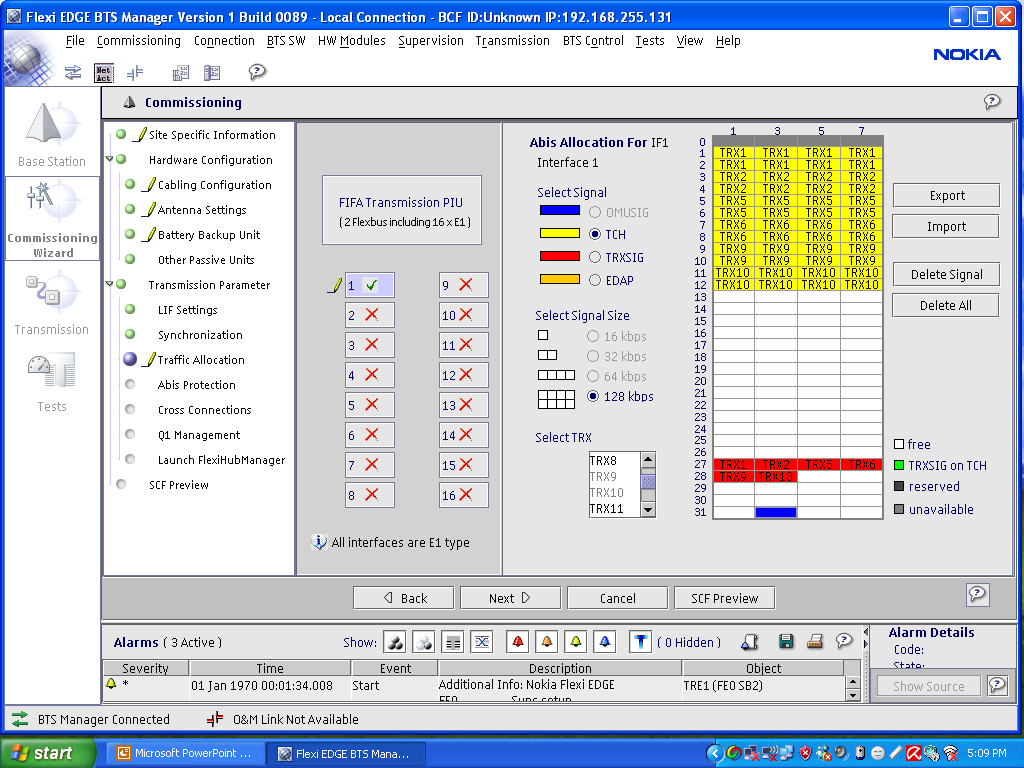
Task: Click the connect arrows toolbar icon
Action: (73, 72)
